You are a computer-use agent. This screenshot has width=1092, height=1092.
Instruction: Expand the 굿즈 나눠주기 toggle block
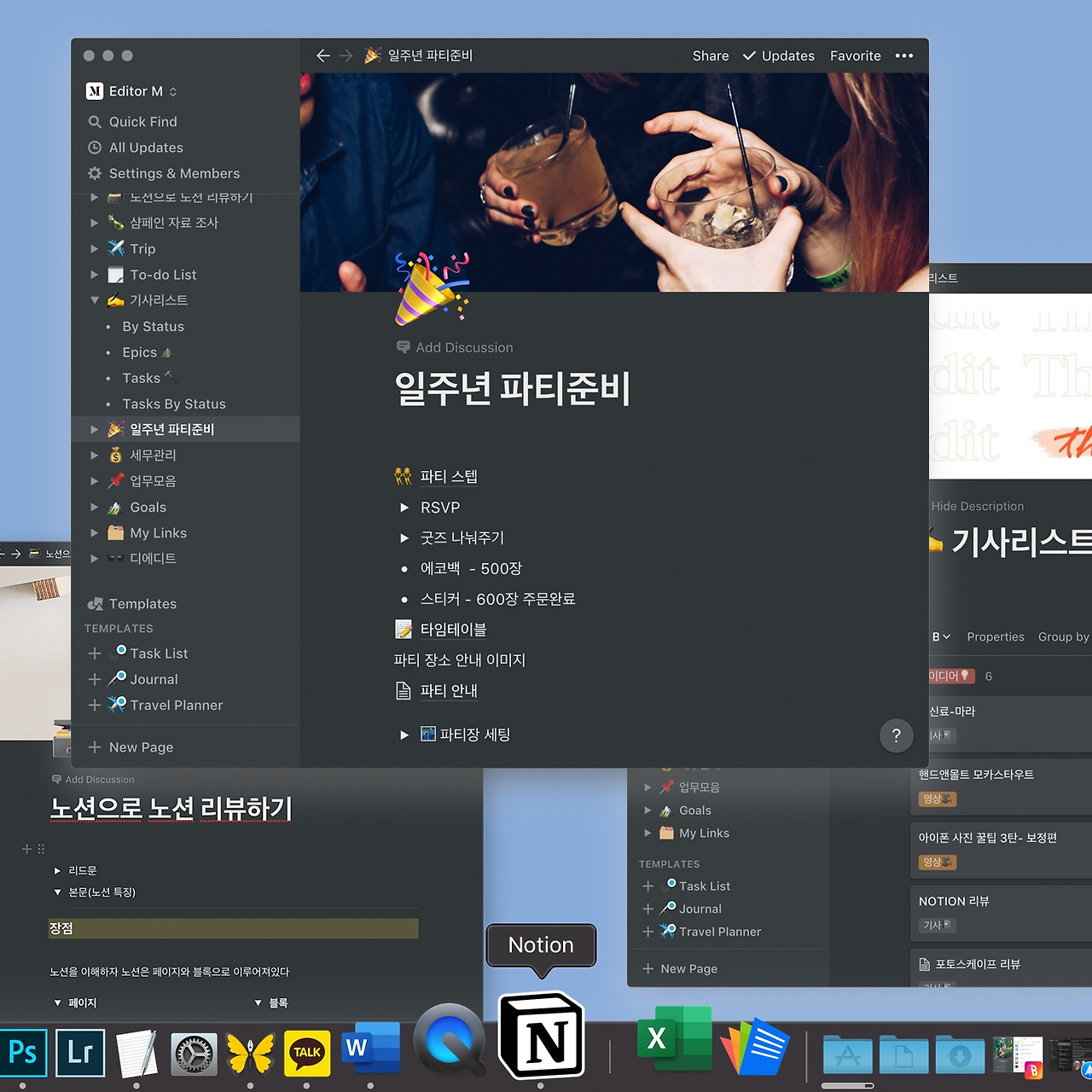coord(404,538)
